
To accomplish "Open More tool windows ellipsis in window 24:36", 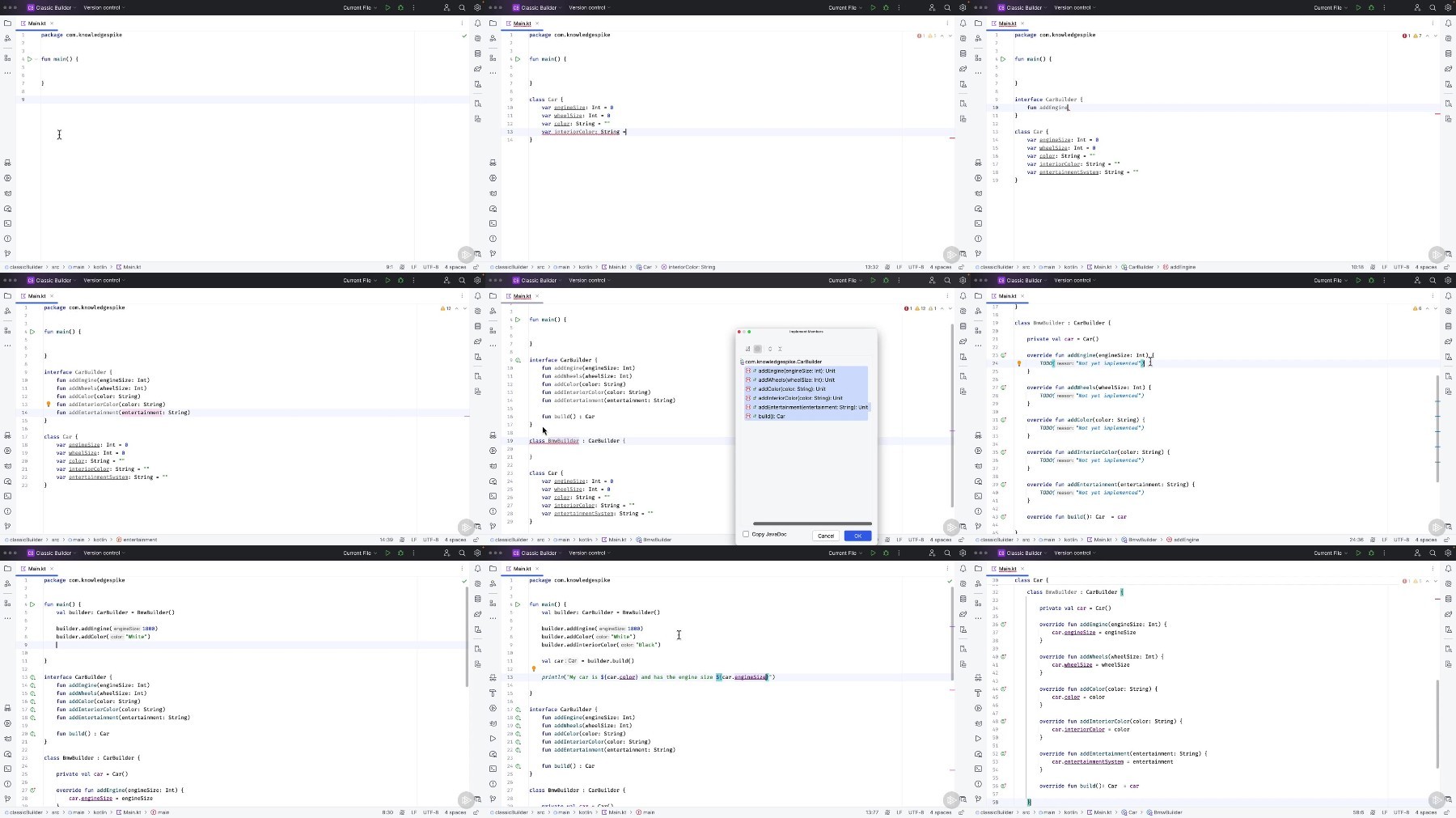I will [978, 345].
